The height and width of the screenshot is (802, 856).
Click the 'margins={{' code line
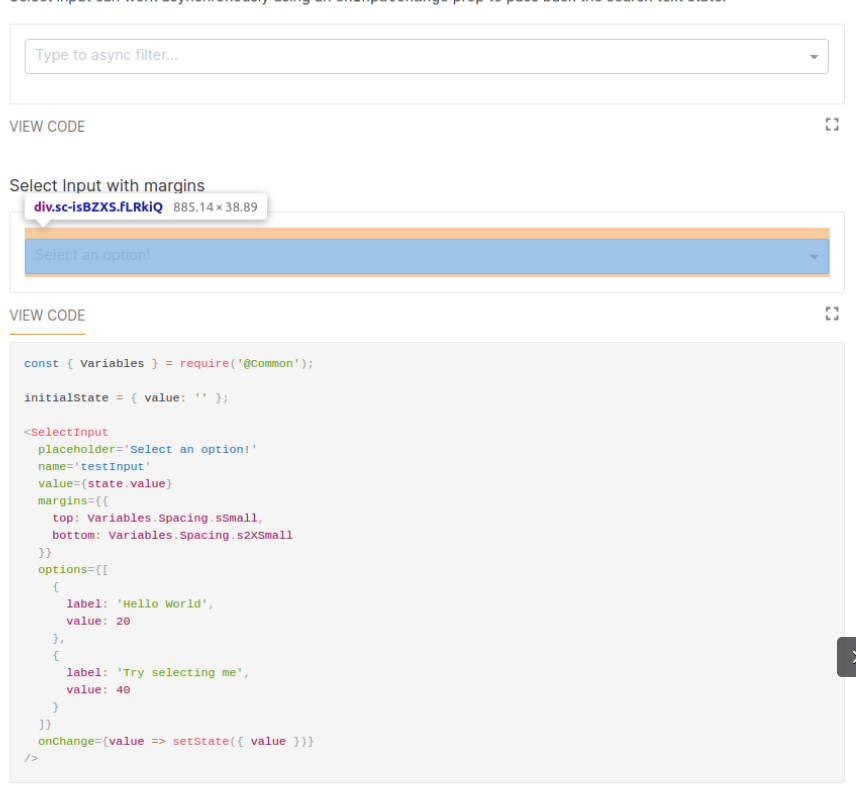click(73, 501)
